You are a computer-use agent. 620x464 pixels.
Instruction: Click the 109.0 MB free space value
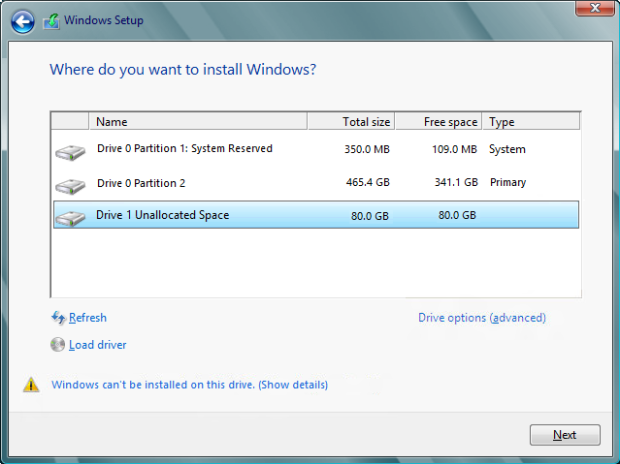454,149
